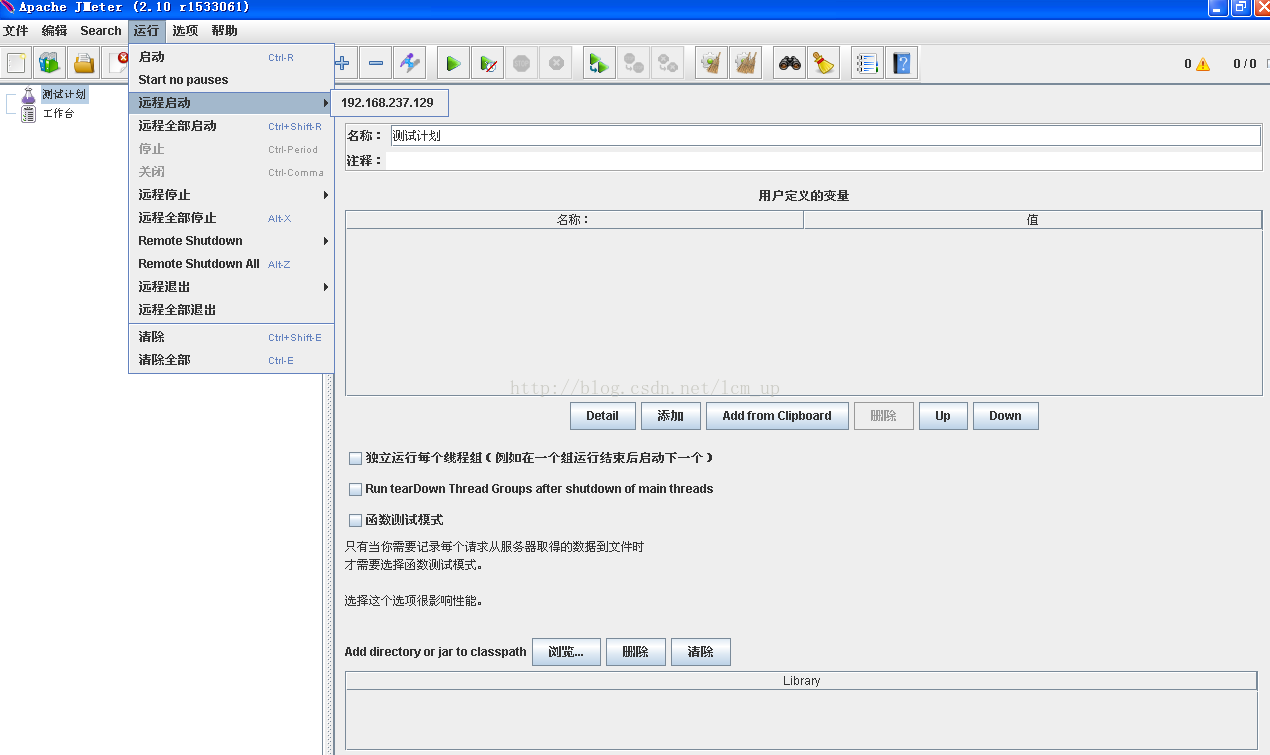Click 删除 button beside 浏览

tap(636, 652)
